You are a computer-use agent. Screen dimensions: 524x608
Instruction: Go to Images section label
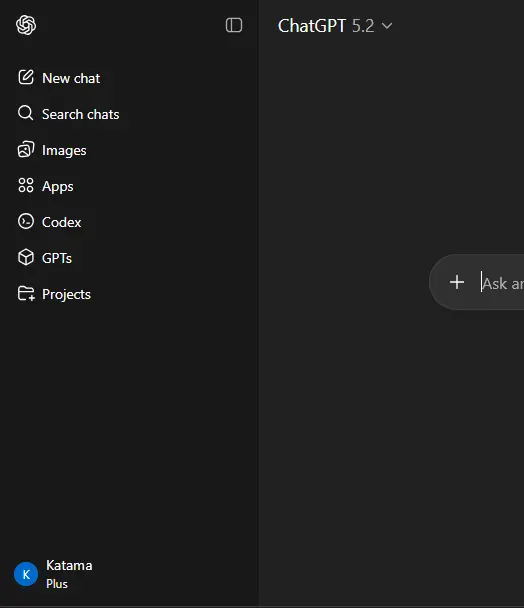pyautogui.click(x=64, y=150)
